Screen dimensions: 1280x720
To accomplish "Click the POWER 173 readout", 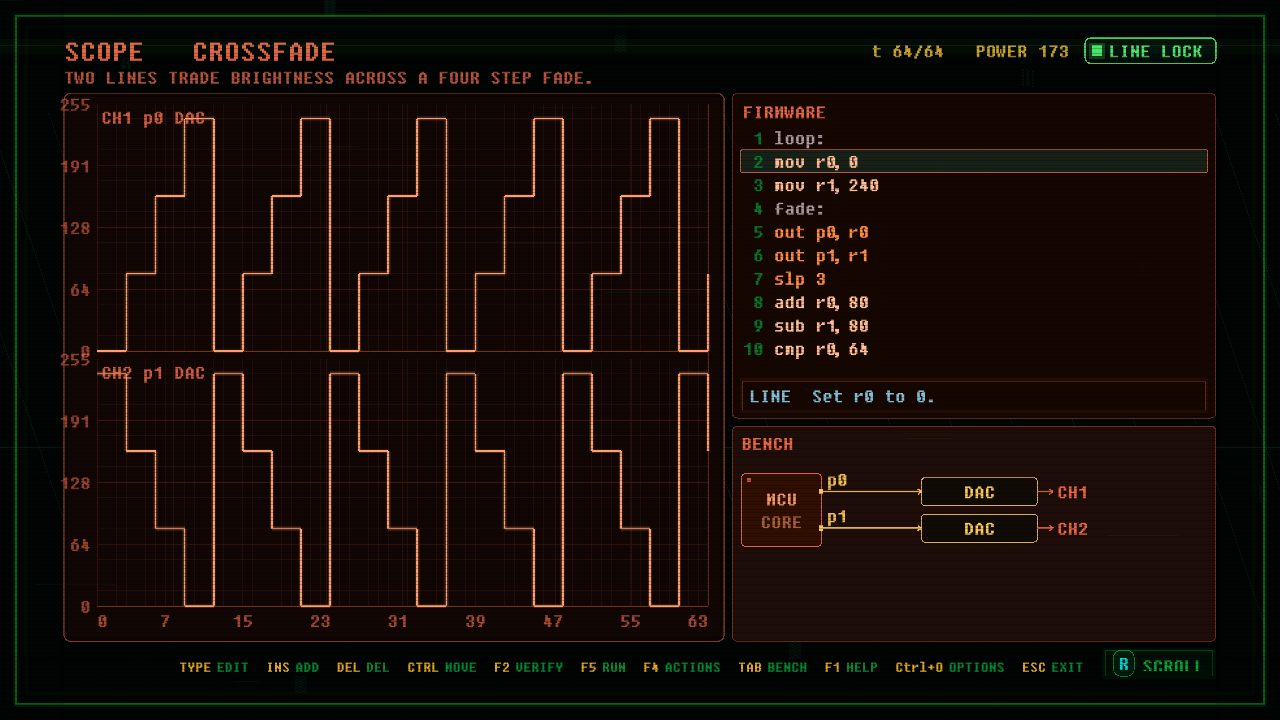I will (1022, 52).
